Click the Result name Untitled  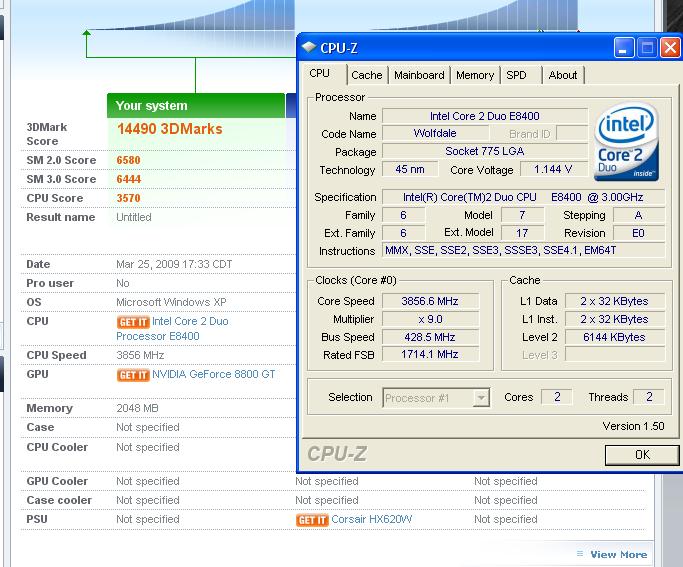click(134, 217)
